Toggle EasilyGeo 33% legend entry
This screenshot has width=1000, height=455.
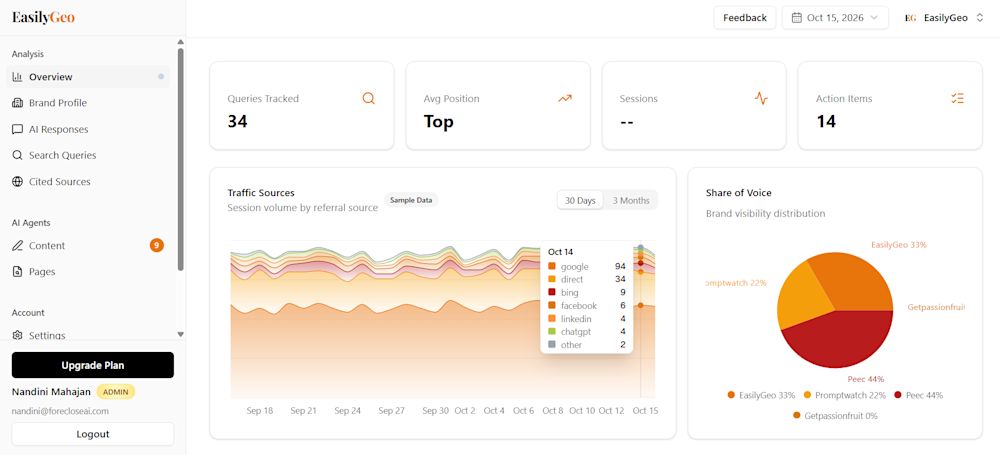[761, 395]
